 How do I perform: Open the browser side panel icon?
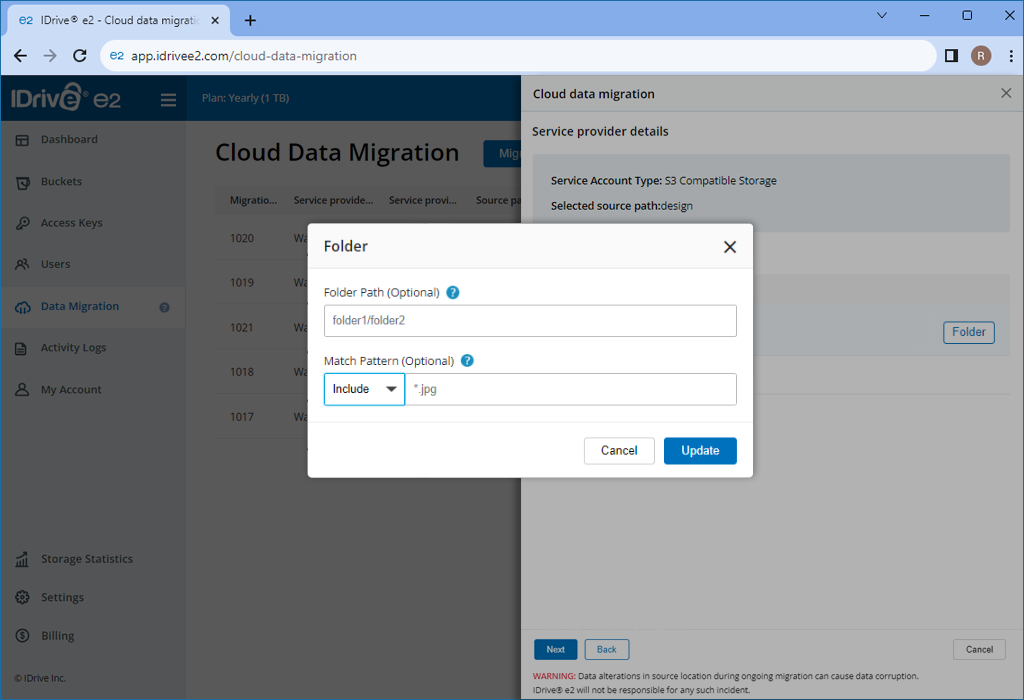point(952,56)
